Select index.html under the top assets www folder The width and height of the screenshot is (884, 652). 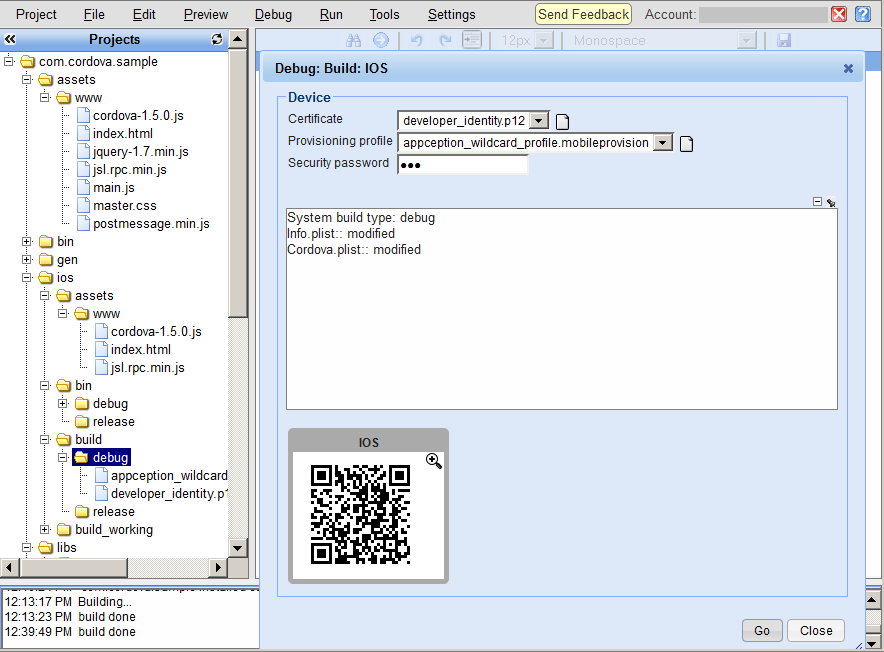(x=123, y=134)
